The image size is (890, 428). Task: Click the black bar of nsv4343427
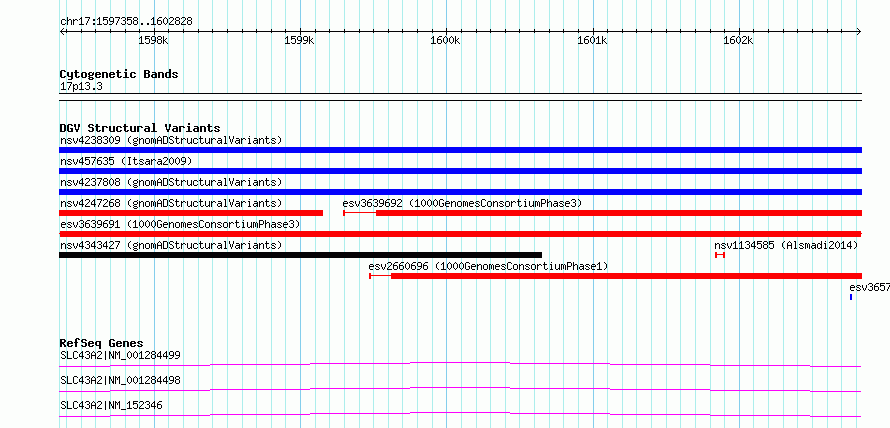click(x=301, y=255)
